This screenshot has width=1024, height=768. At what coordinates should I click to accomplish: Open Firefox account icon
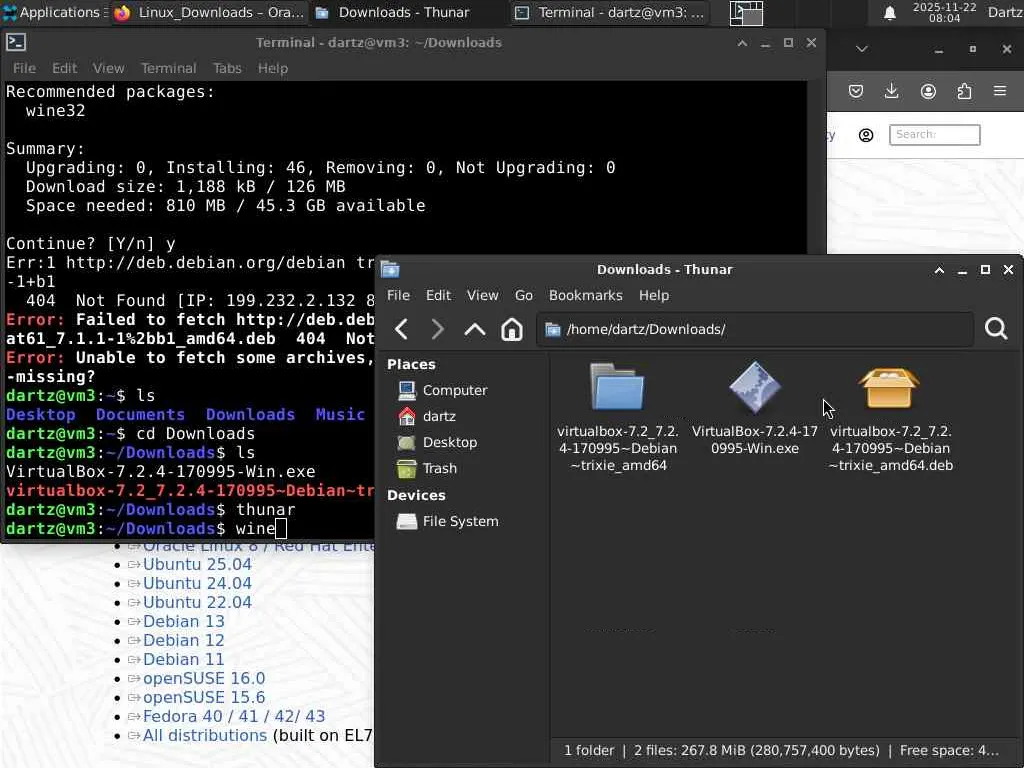coord(928,91)
